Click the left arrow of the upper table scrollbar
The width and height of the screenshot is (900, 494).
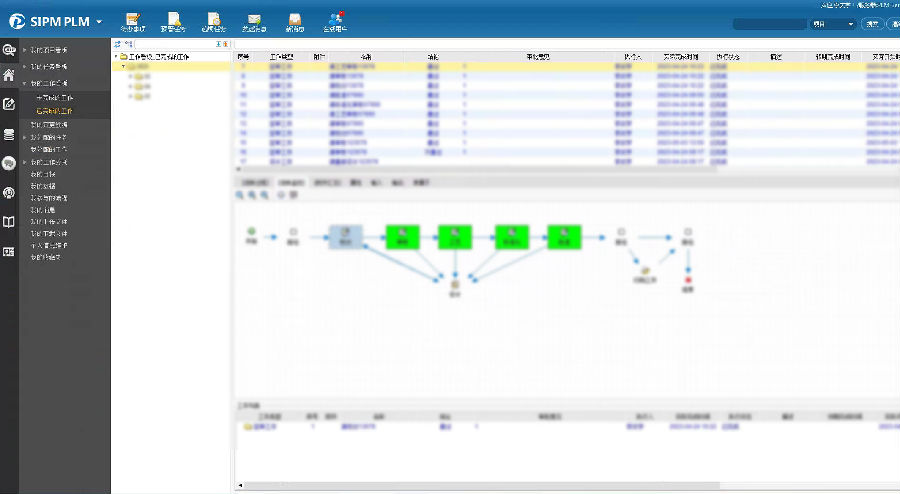pyautogui.click(x=239, y=169)
